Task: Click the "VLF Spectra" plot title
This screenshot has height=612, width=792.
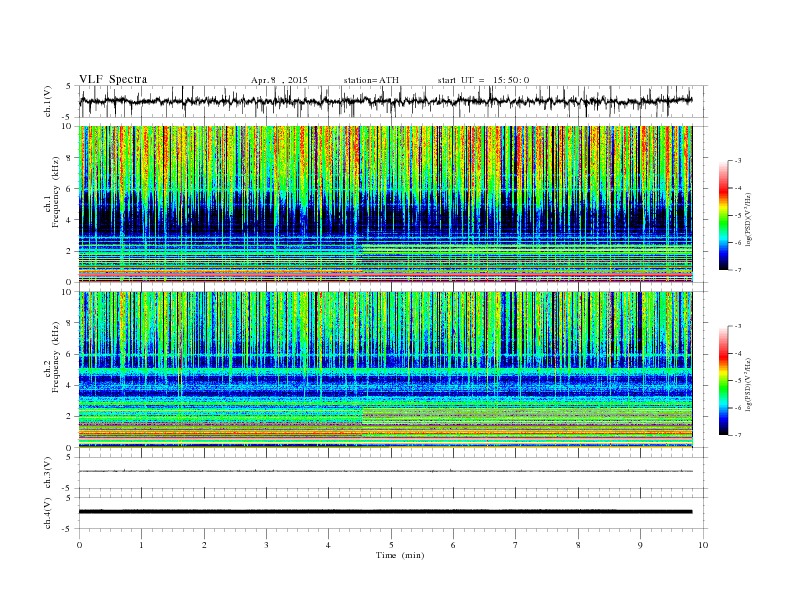Action: (x=113, y=79)
